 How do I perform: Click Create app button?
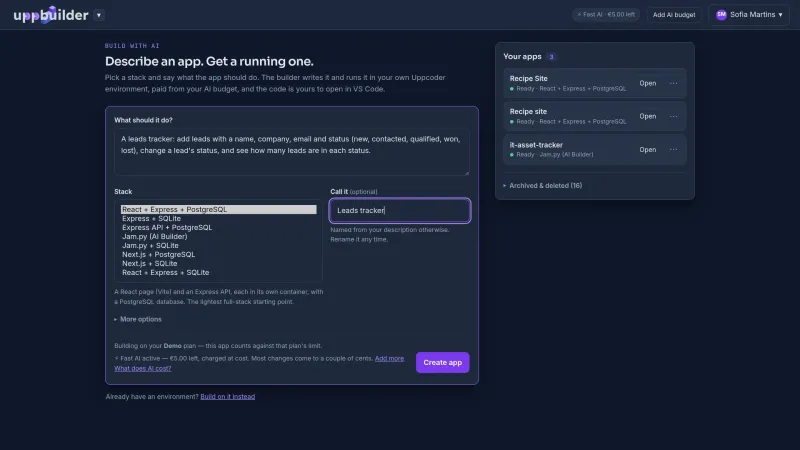(x=442, y=362)
